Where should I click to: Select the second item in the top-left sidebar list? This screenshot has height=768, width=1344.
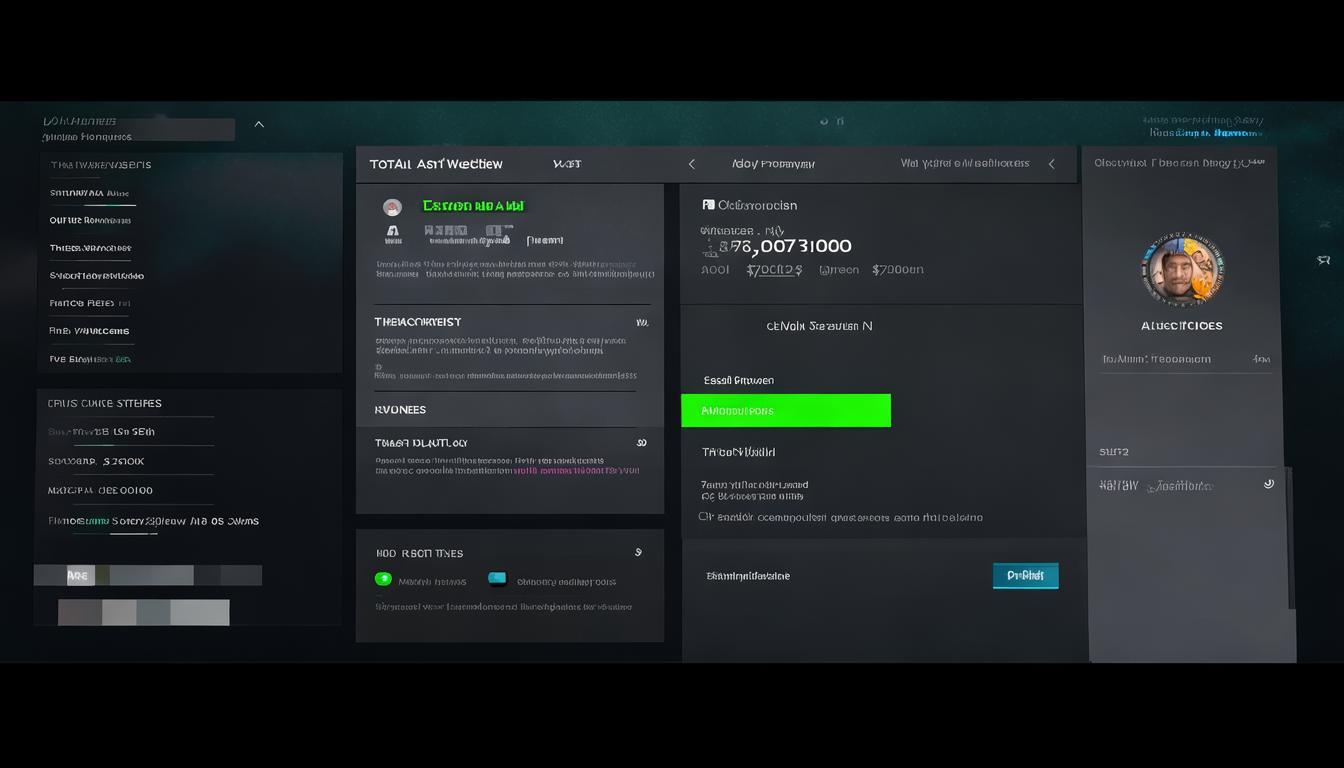tap(90, 193)
